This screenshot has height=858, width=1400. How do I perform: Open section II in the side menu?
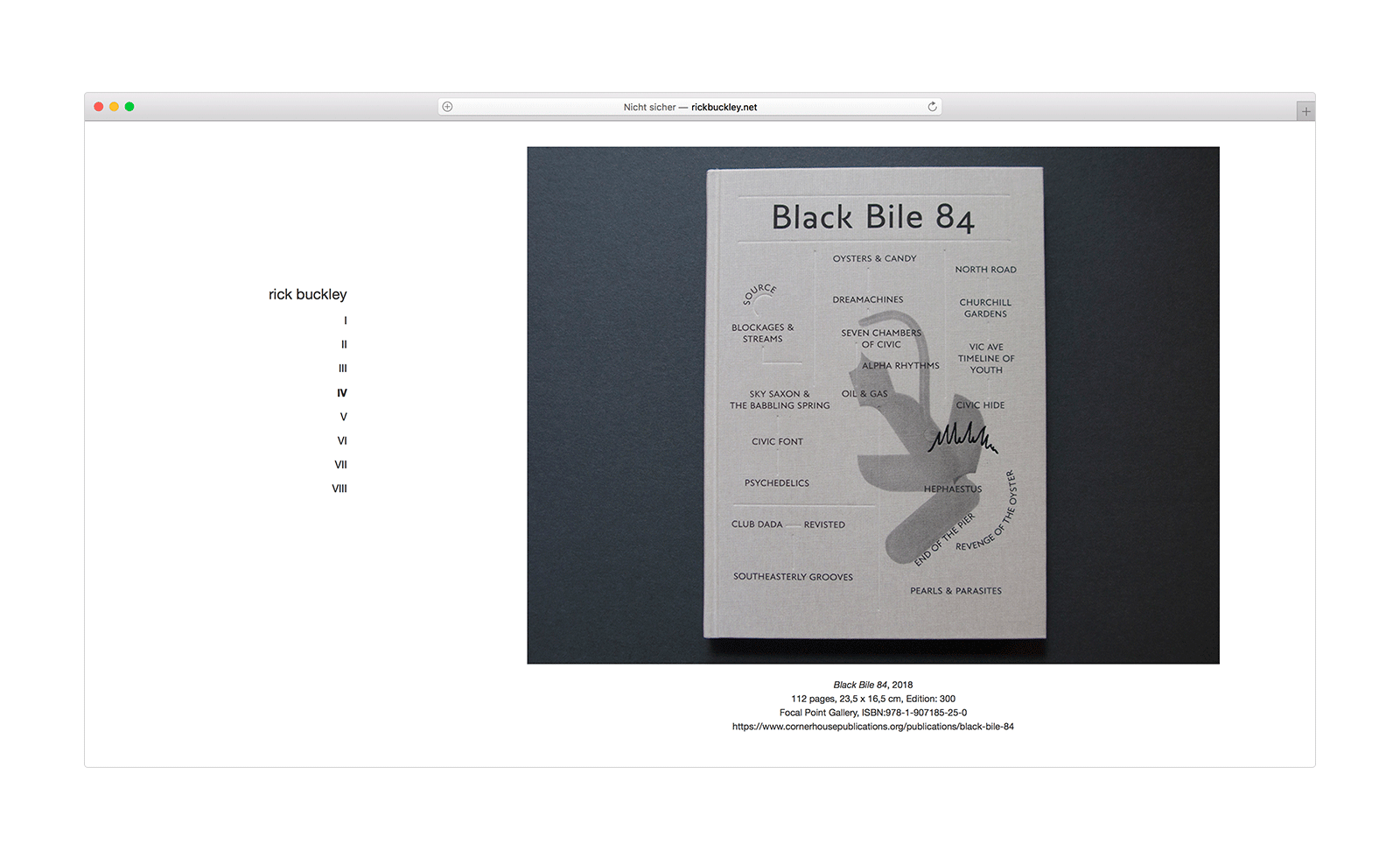coord(344,344)
